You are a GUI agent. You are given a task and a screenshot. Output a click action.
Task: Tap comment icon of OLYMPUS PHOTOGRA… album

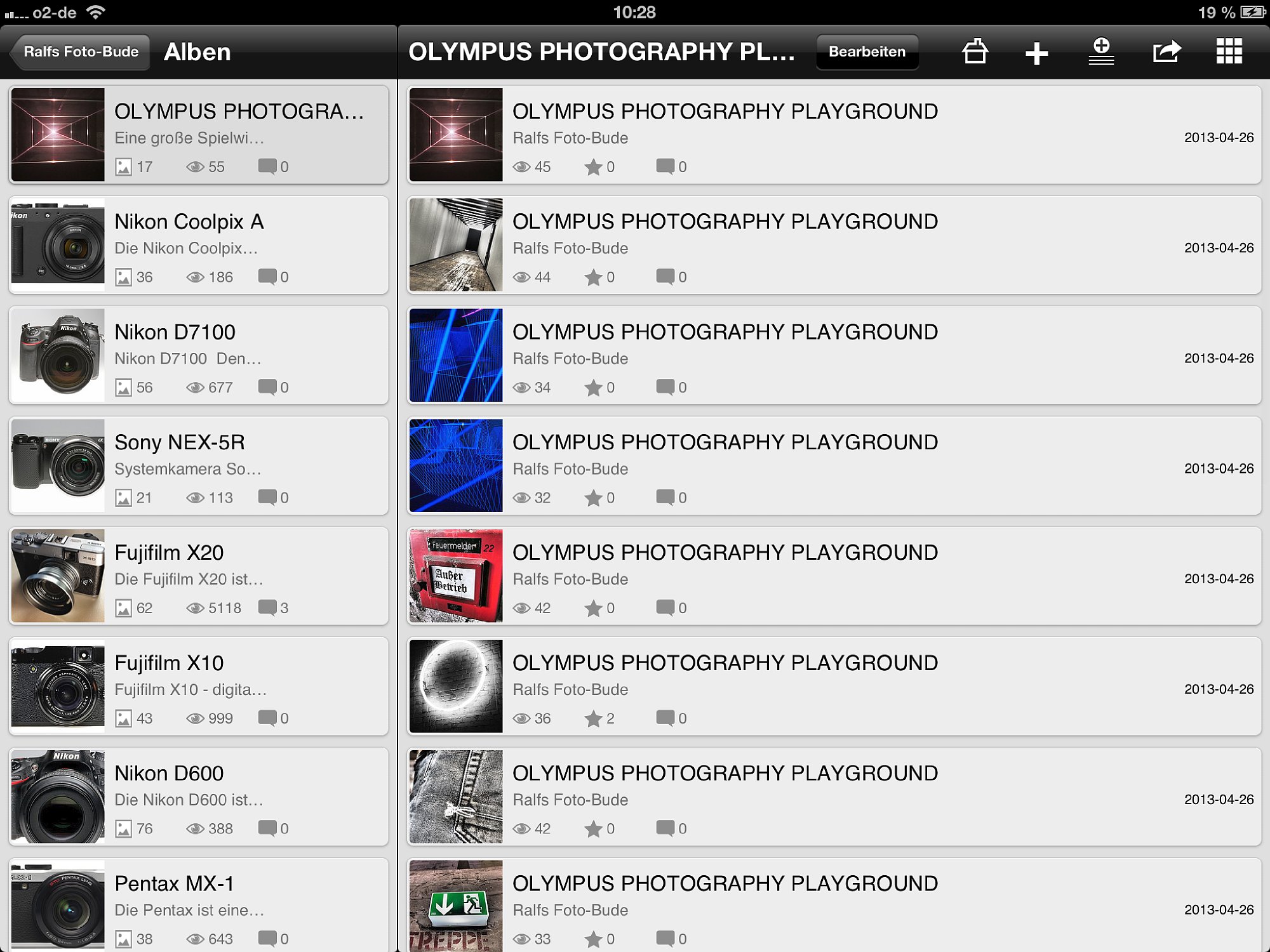tap(267, 167)
